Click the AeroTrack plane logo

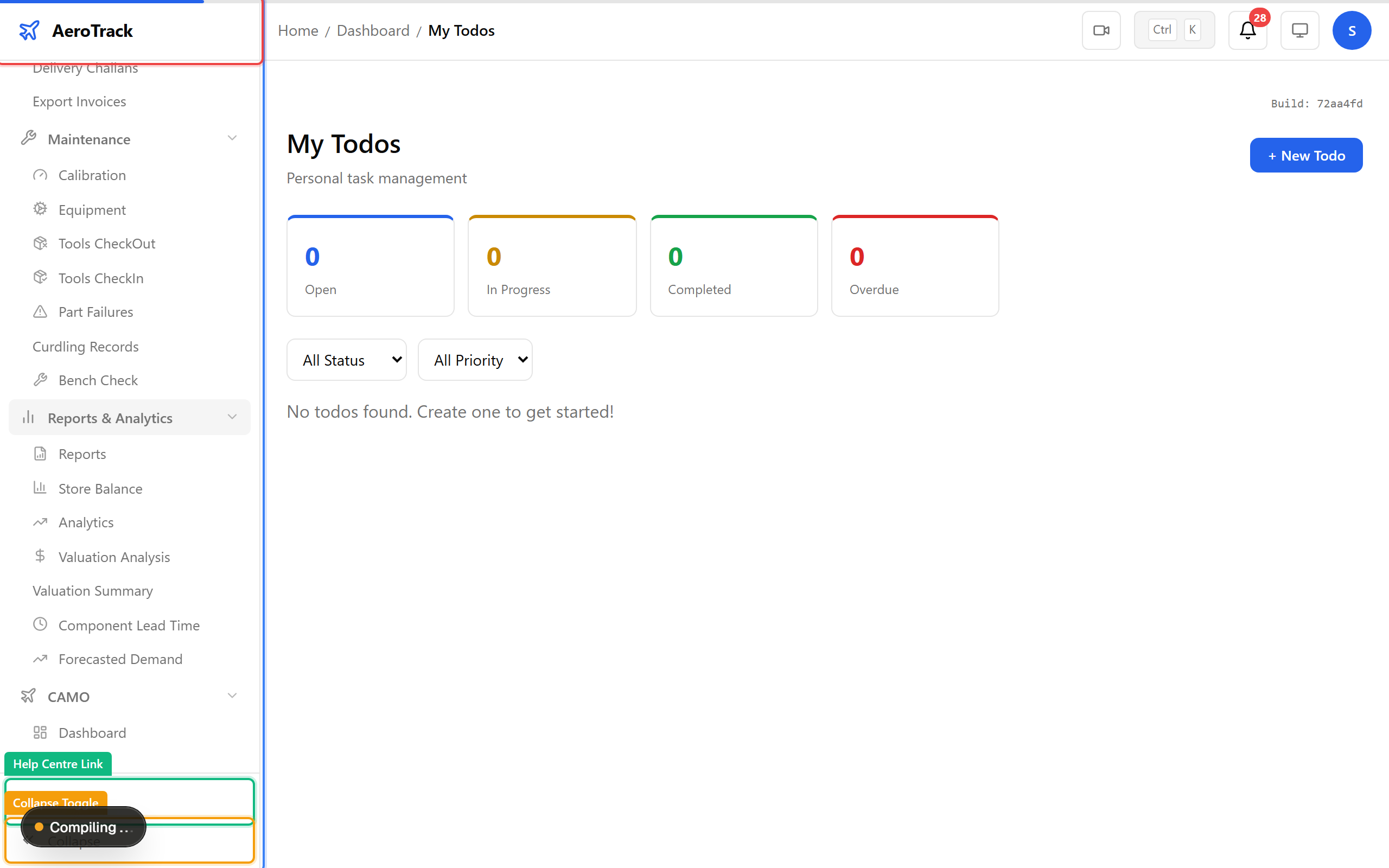(x=29, y=30)
